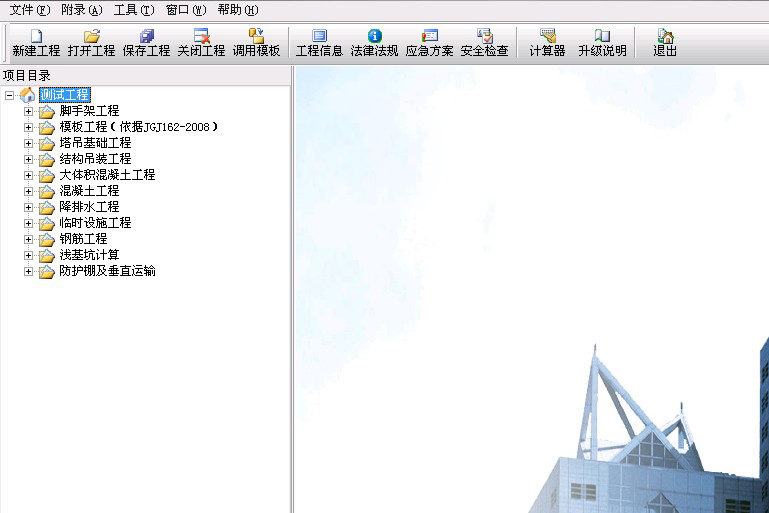Select the 混凝土工程 tree label

point(89,191)
